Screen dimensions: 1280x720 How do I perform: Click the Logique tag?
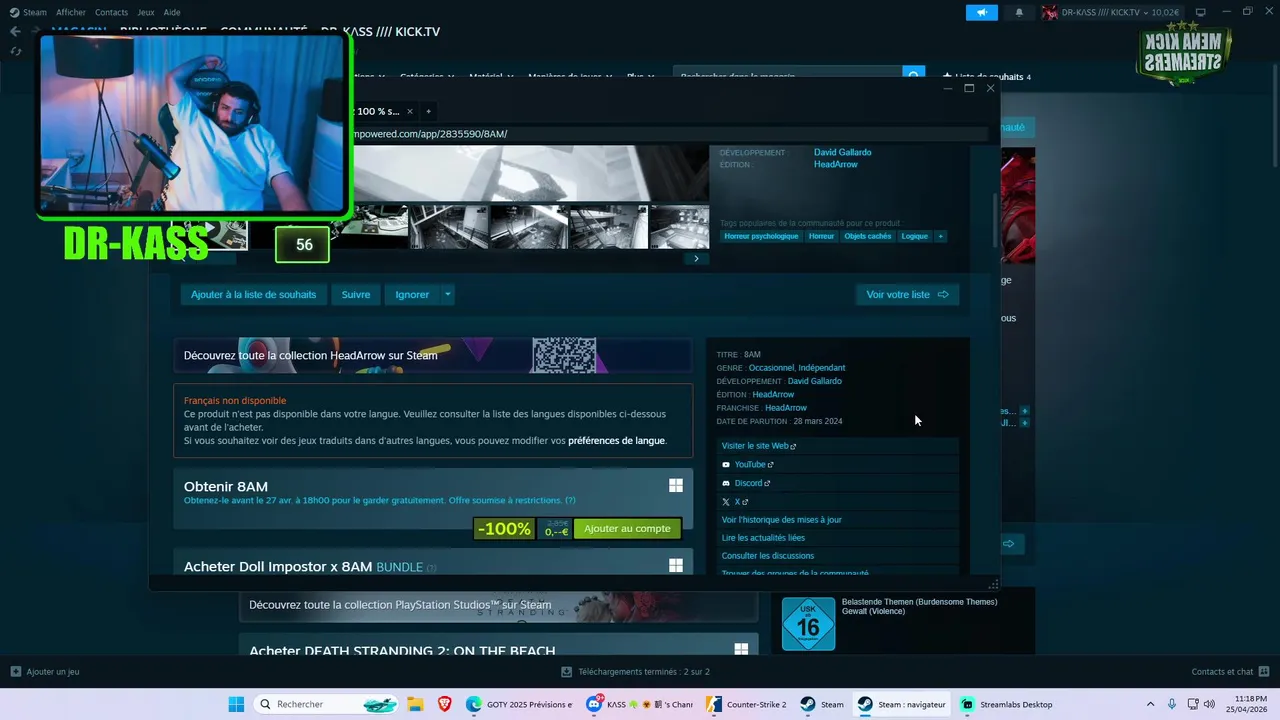tap(914, 236)
